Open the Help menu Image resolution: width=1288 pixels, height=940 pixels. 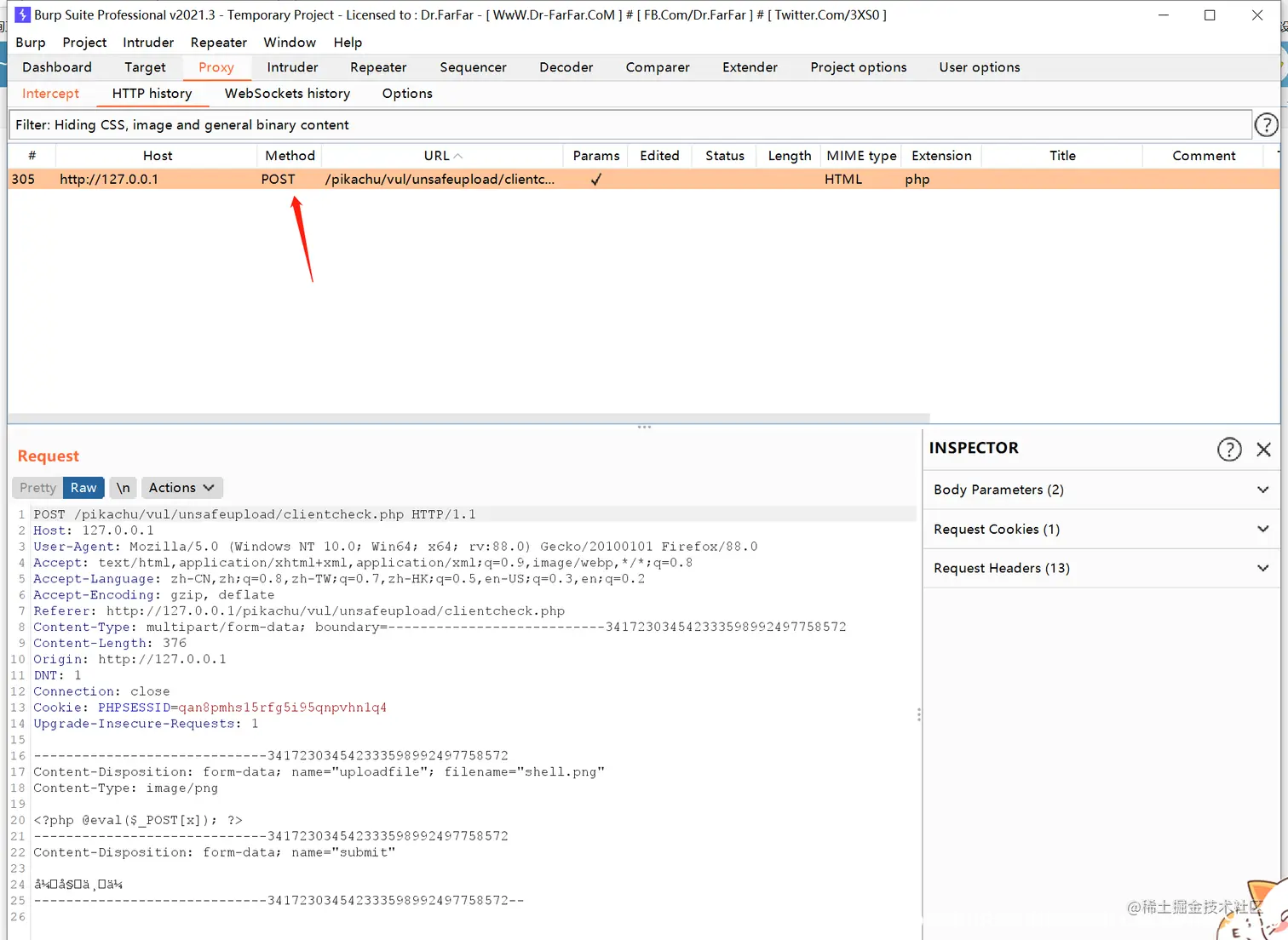[348, 42]
